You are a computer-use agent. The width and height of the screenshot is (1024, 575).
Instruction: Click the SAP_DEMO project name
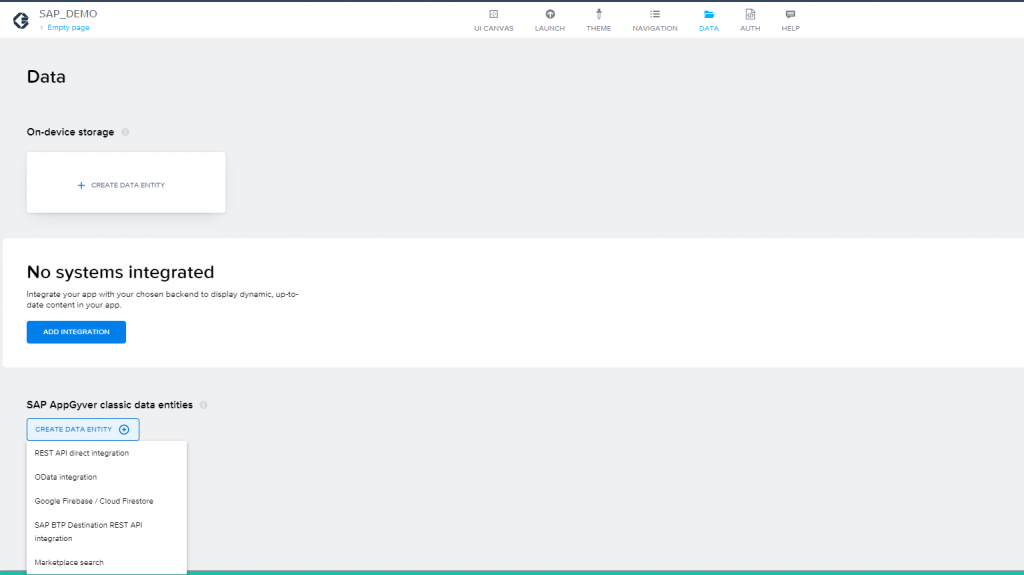tap(68, 14)
